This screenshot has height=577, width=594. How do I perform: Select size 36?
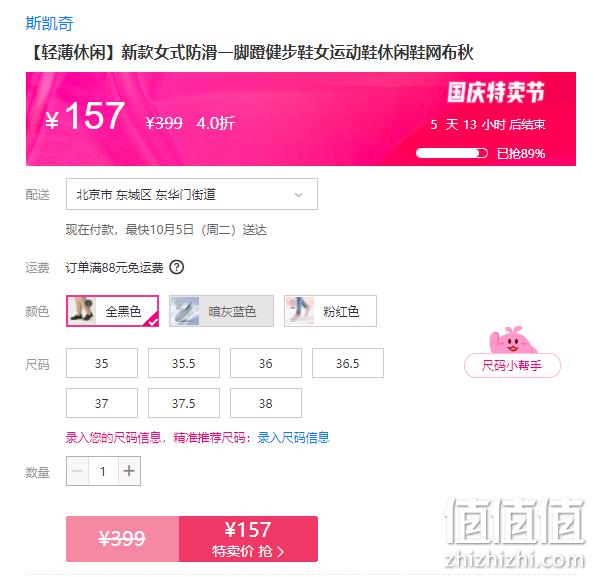266,363
